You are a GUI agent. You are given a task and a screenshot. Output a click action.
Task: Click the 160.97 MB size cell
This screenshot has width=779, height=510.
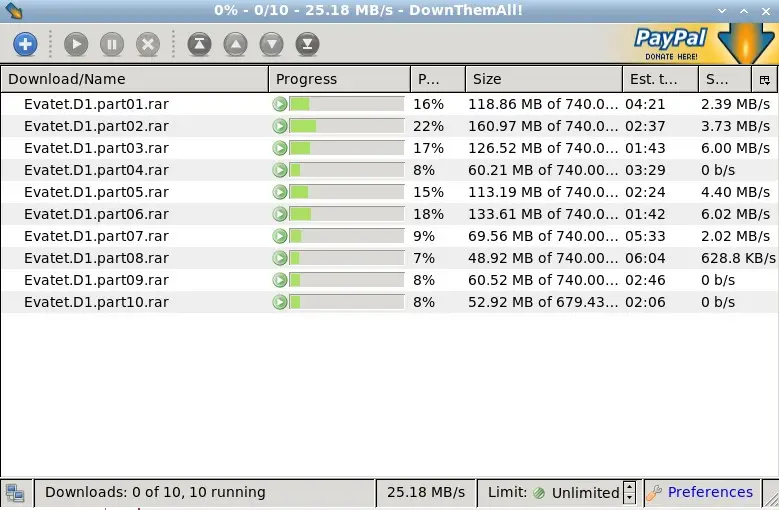(x=543, y=126)
